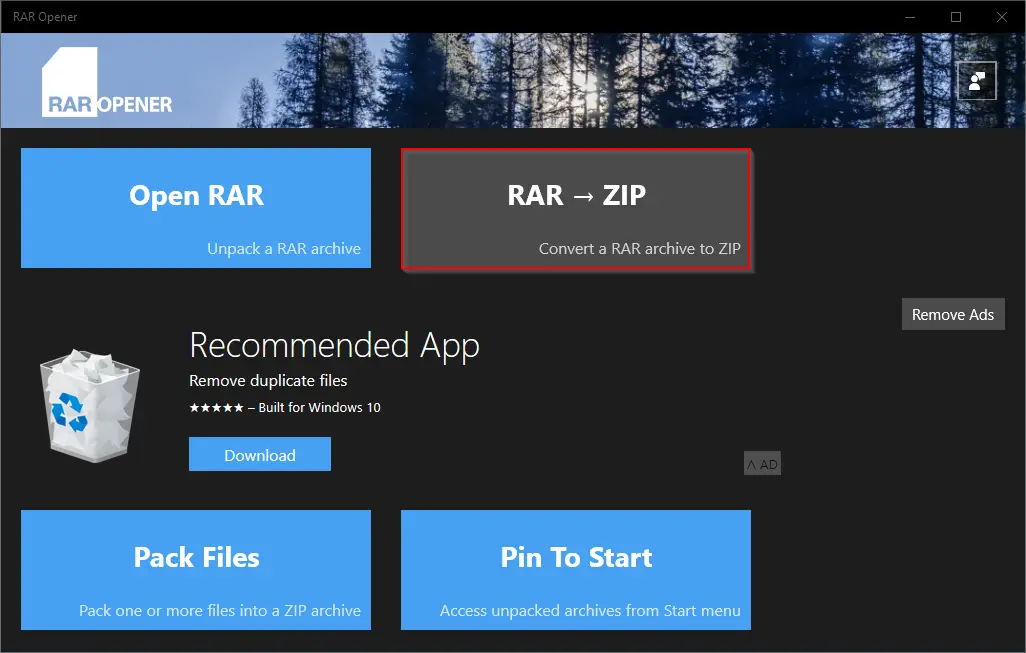Open the feedback icon in the banner
Viewport: 1026px width, 653px height.
[976, 81]
